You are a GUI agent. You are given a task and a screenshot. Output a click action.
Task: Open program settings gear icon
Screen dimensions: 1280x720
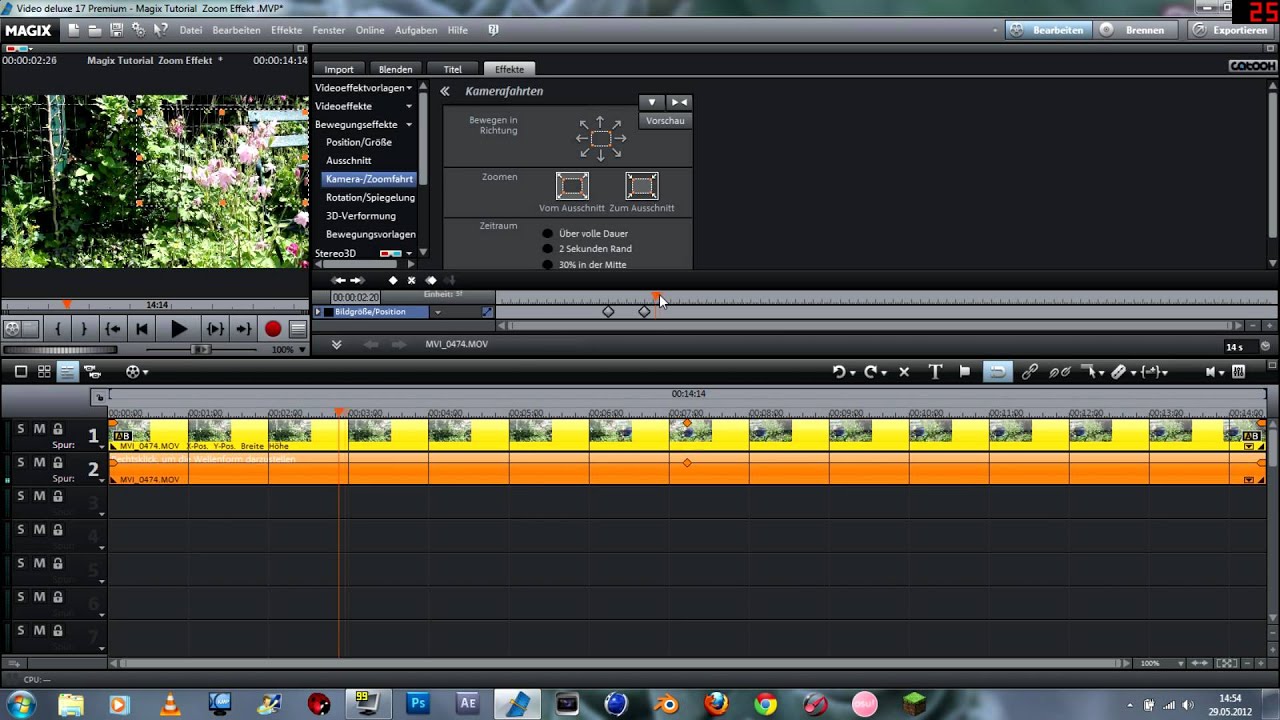(139, 30)
